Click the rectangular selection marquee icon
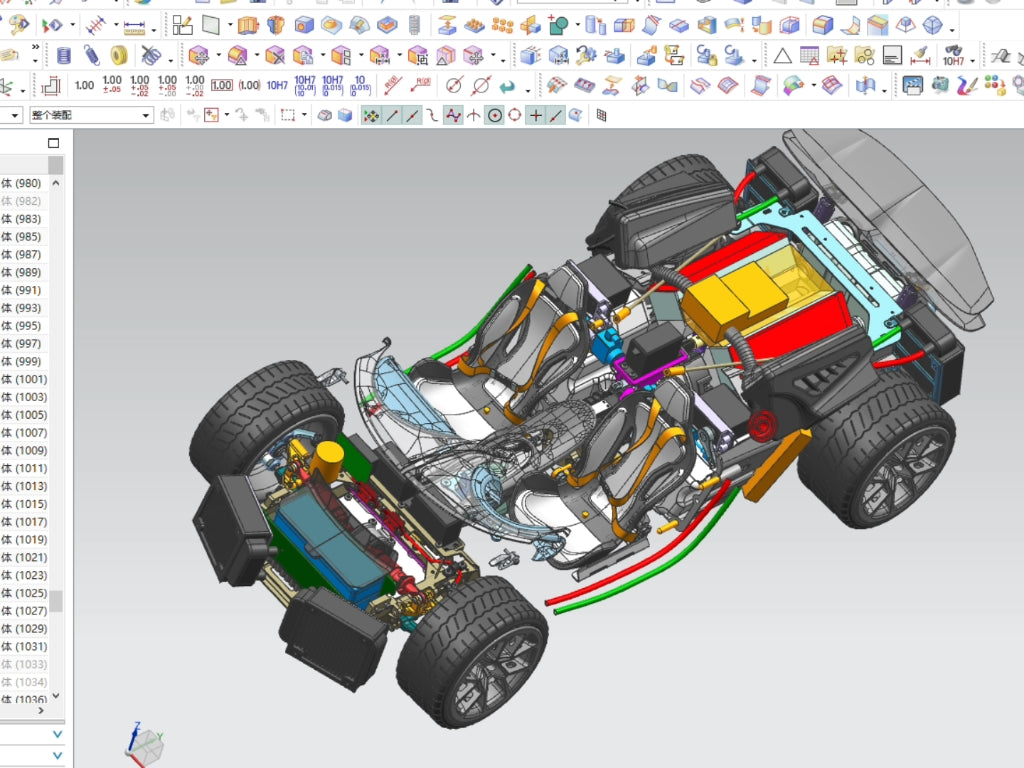This screenshot has width=1024, height=768. [x=287, y=115]
